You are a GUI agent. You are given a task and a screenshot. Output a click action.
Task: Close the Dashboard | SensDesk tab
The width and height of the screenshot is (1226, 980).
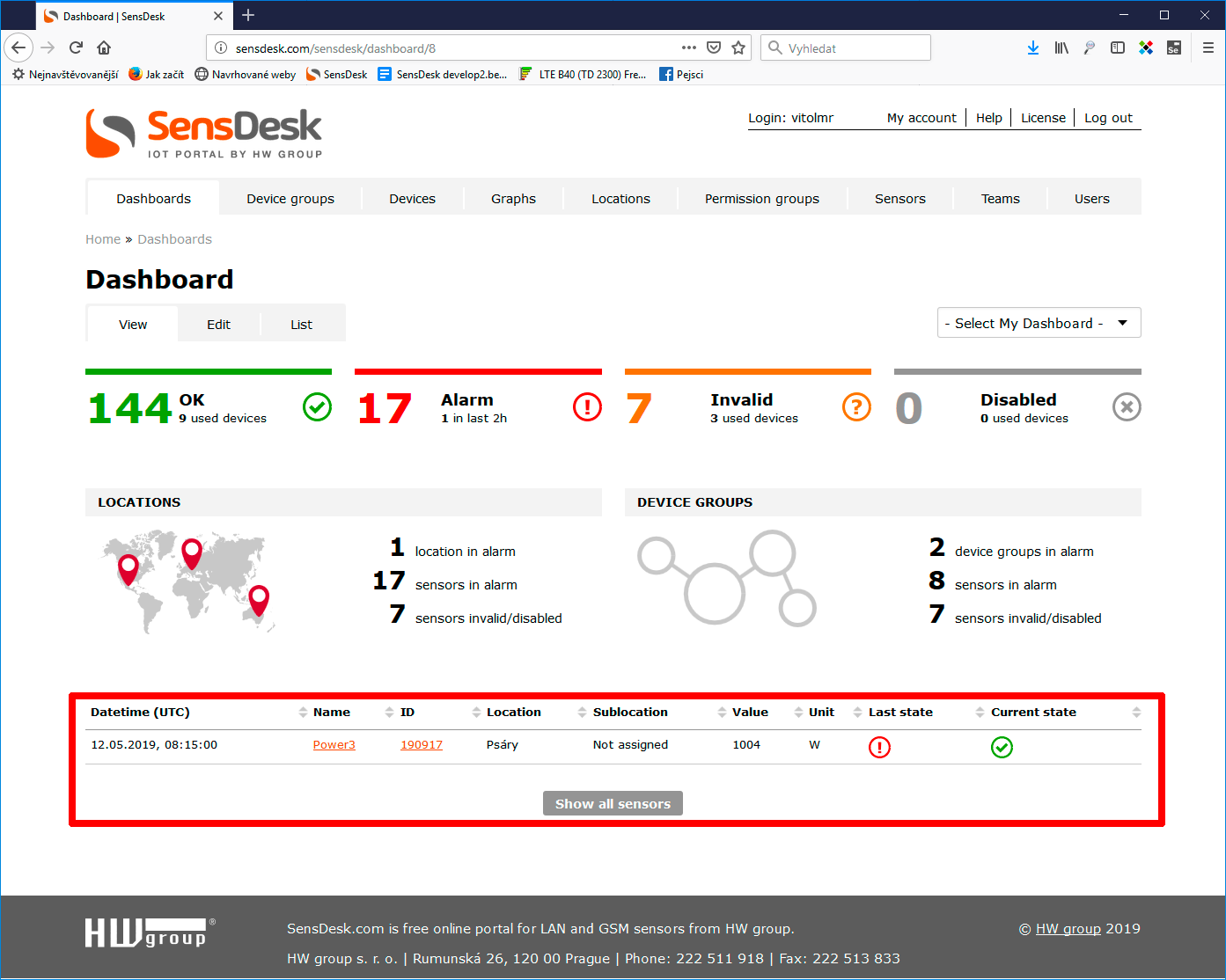coord(218,16)
